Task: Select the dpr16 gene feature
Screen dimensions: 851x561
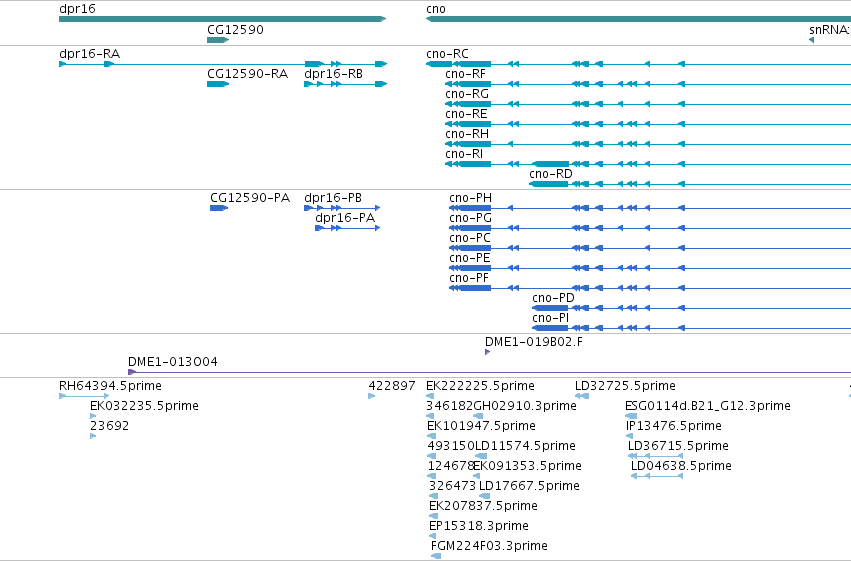Action: [223, 19]
